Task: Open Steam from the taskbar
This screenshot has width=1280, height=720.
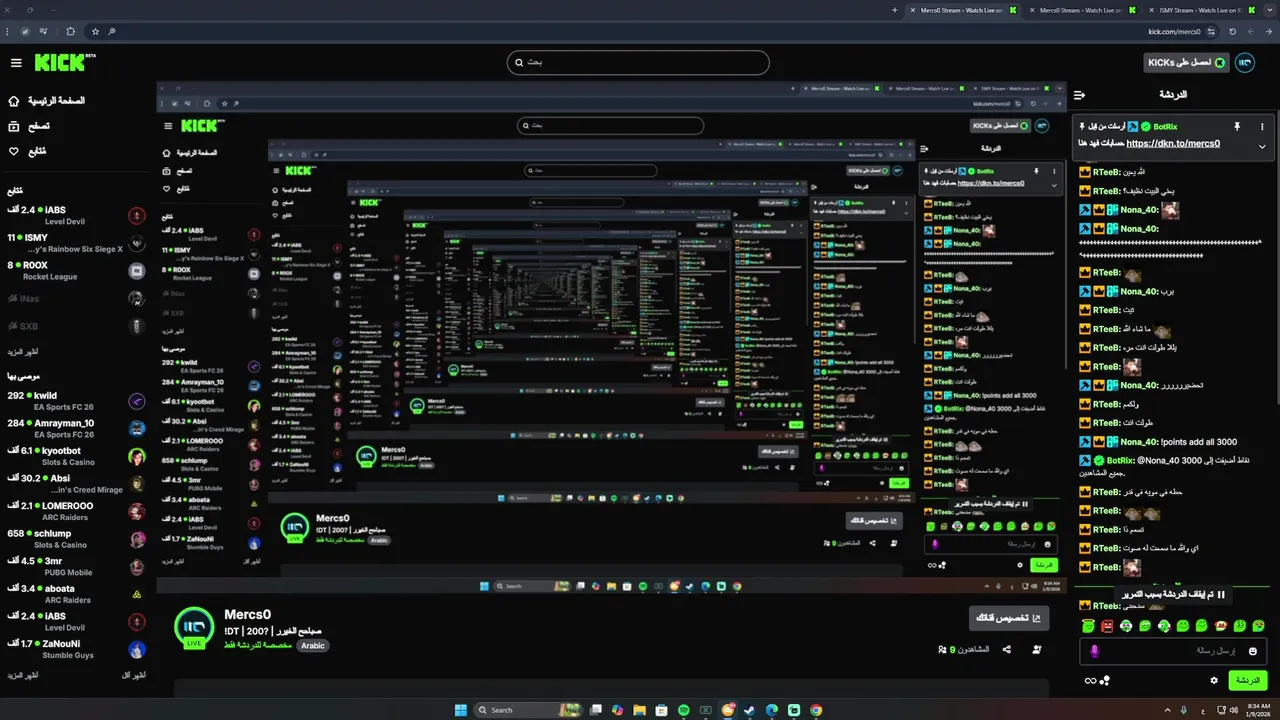Action: tap(750, 710)
